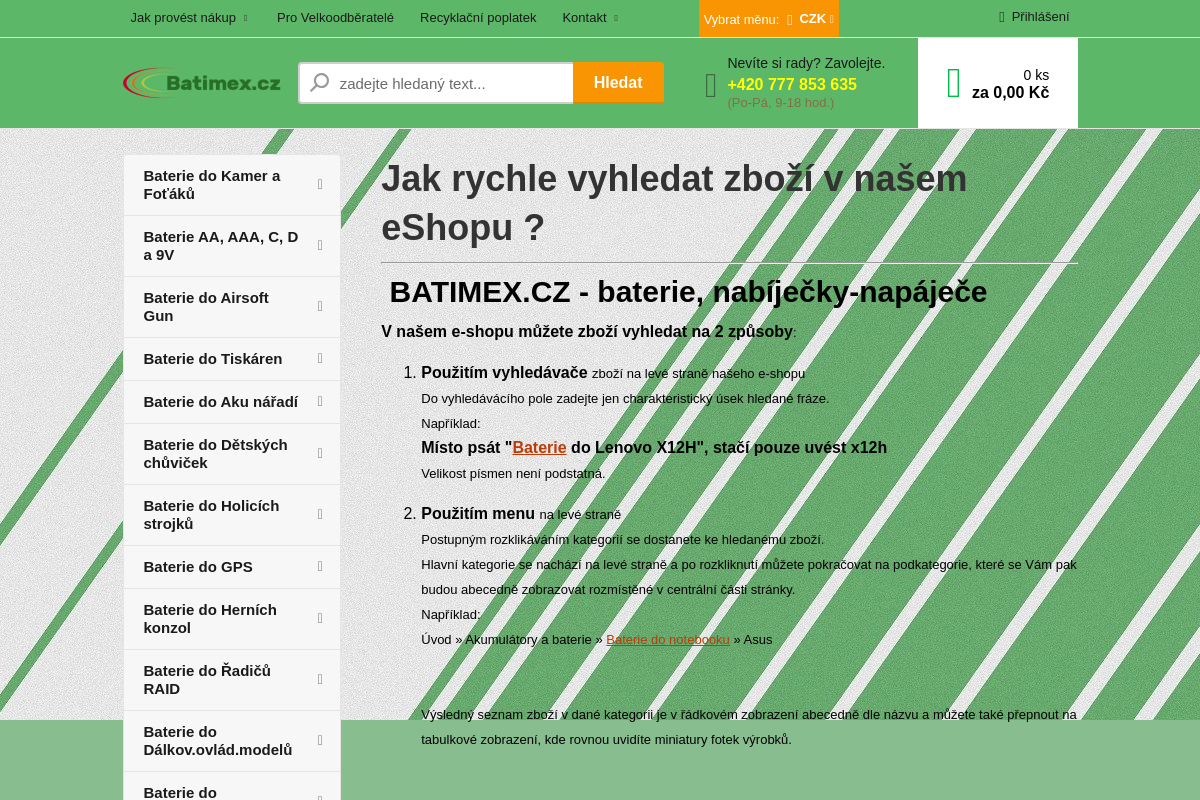The image size is (1200, 800).
Task: Select the 'Baterie do Tiskáren' category
Action: (213, 358)
